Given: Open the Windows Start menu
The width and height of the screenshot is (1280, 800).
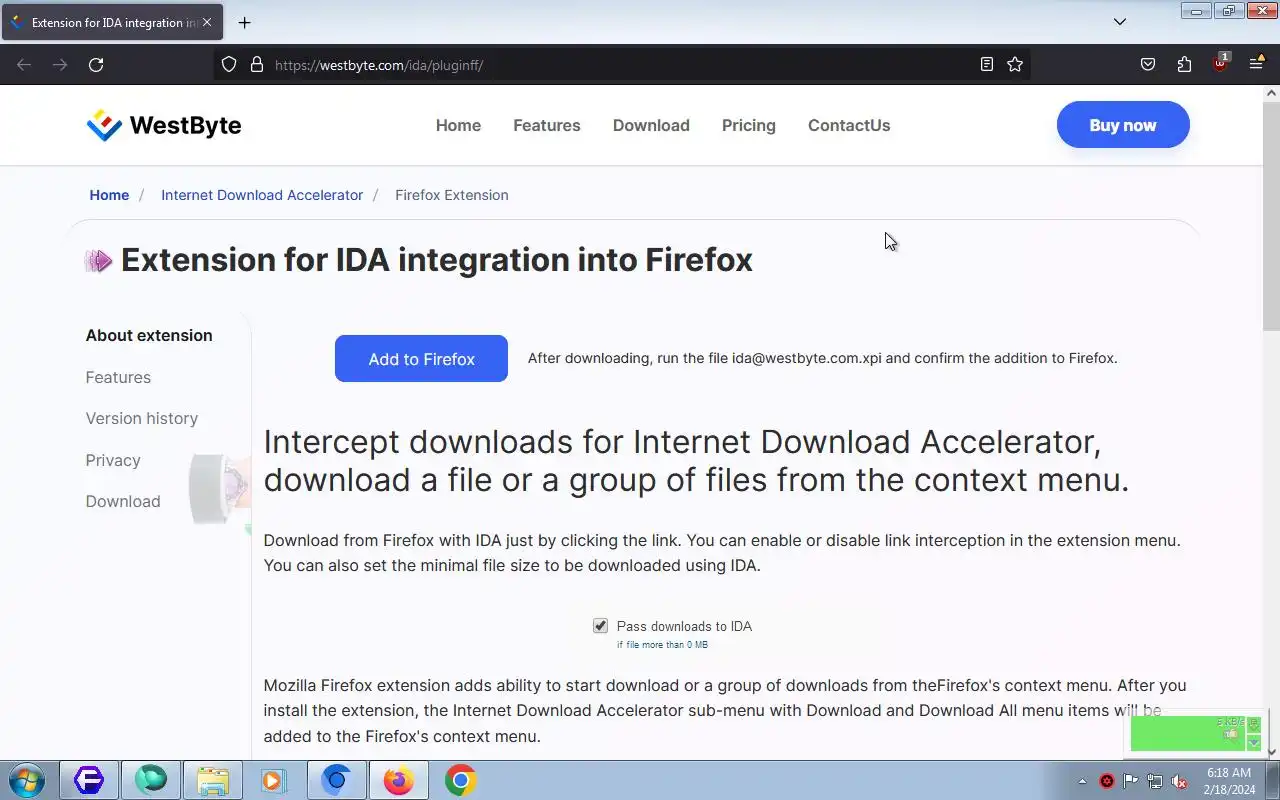Looking at the screenshot, I should [26, 780].
